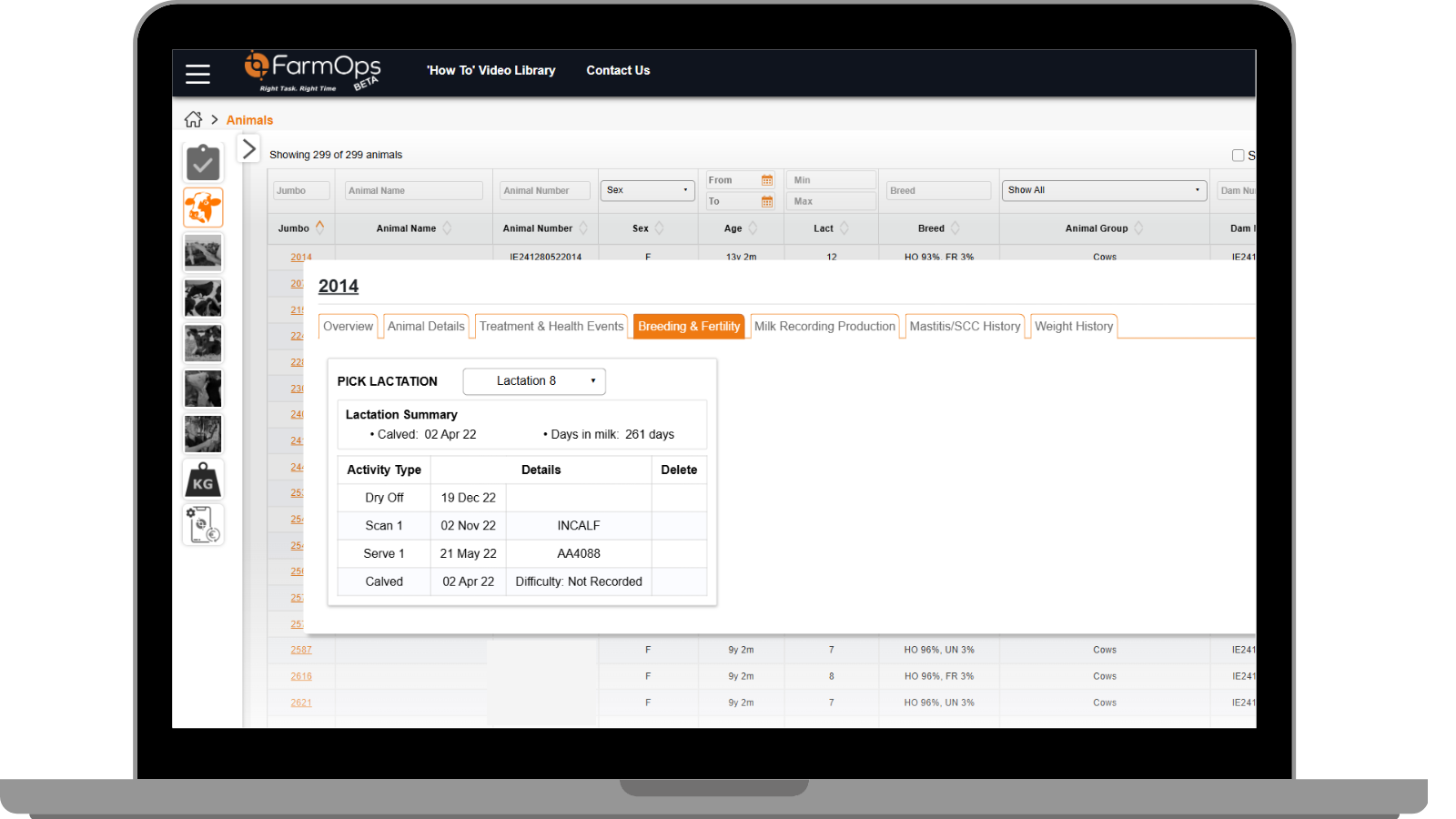Open Treatment & Health Events tab
The image size is (1456, 819).
551,327
